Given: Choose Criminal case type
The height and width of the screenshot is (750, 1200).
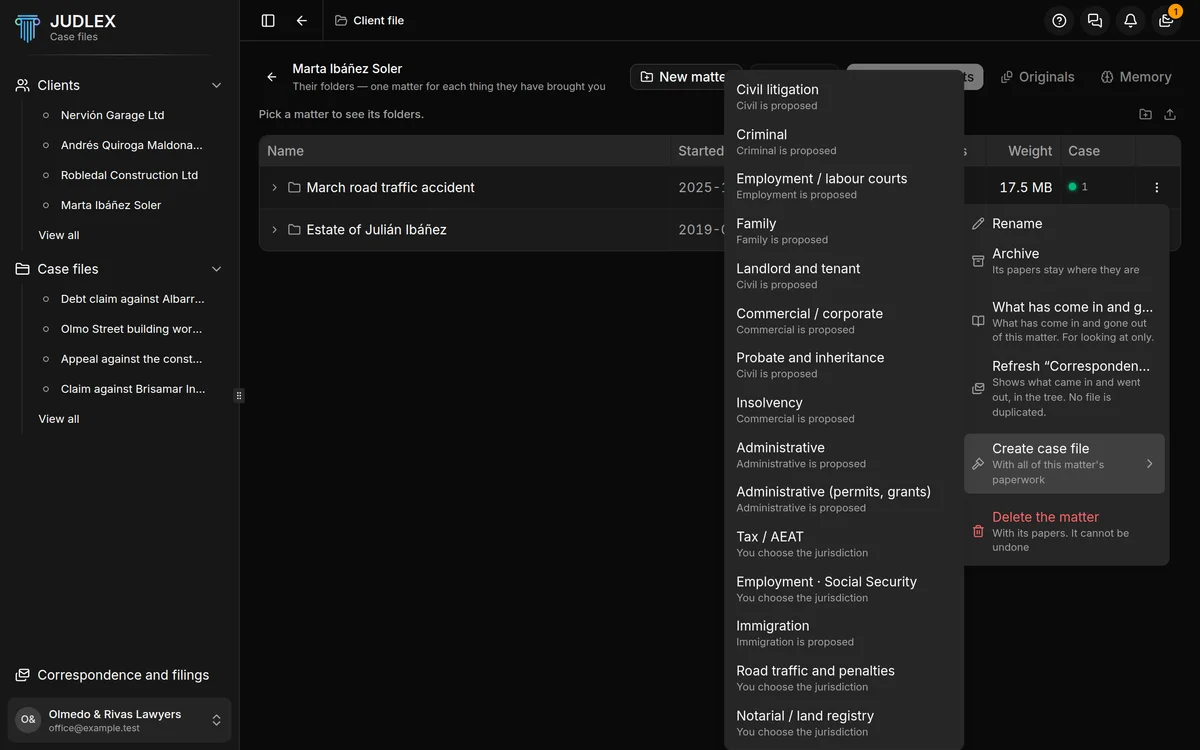Looking at the screenshot, I should 843,142.
